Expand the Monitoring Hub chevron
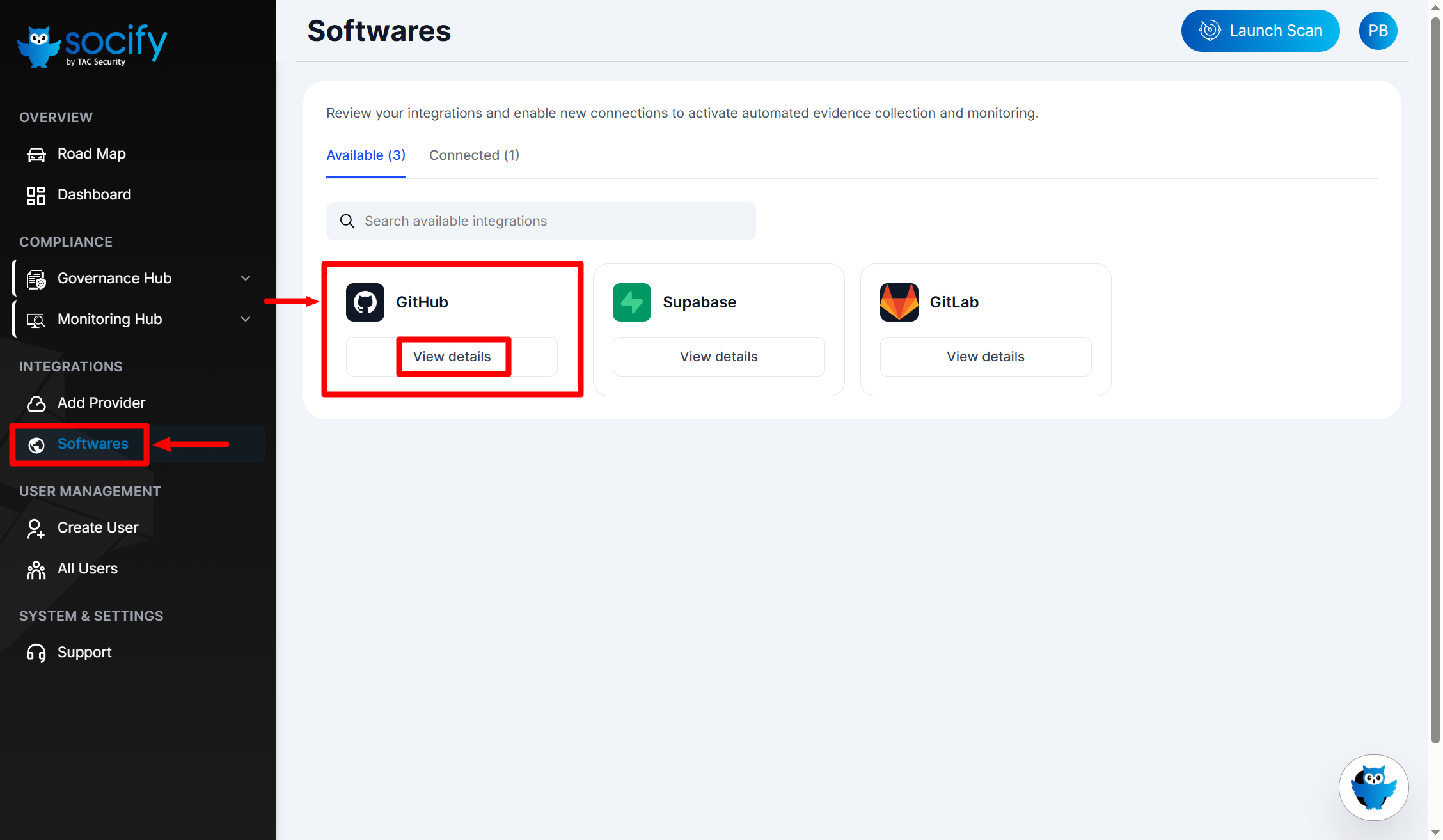 (x=246, y=320)
